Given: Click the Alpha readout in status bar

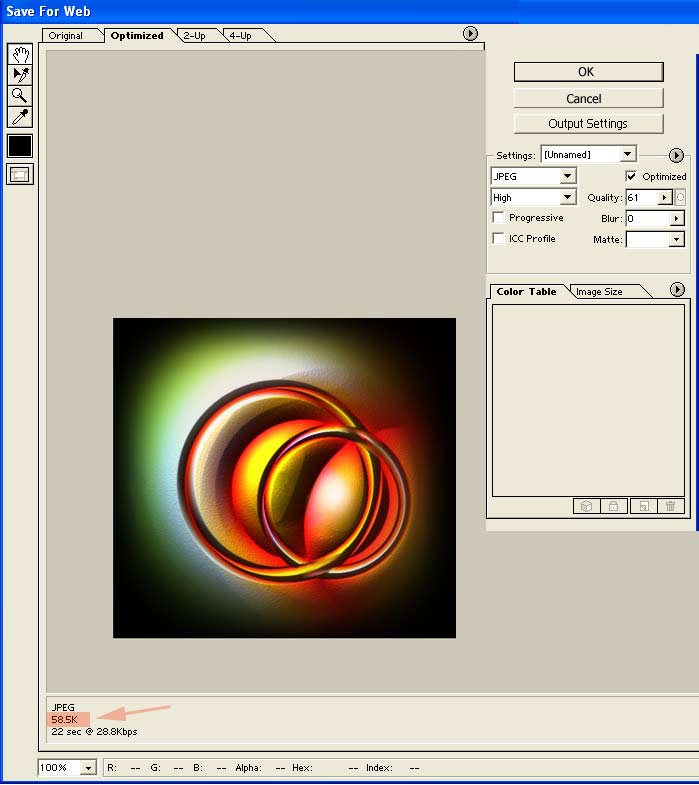Looking at the screenshot, I should tap(260, 767).
